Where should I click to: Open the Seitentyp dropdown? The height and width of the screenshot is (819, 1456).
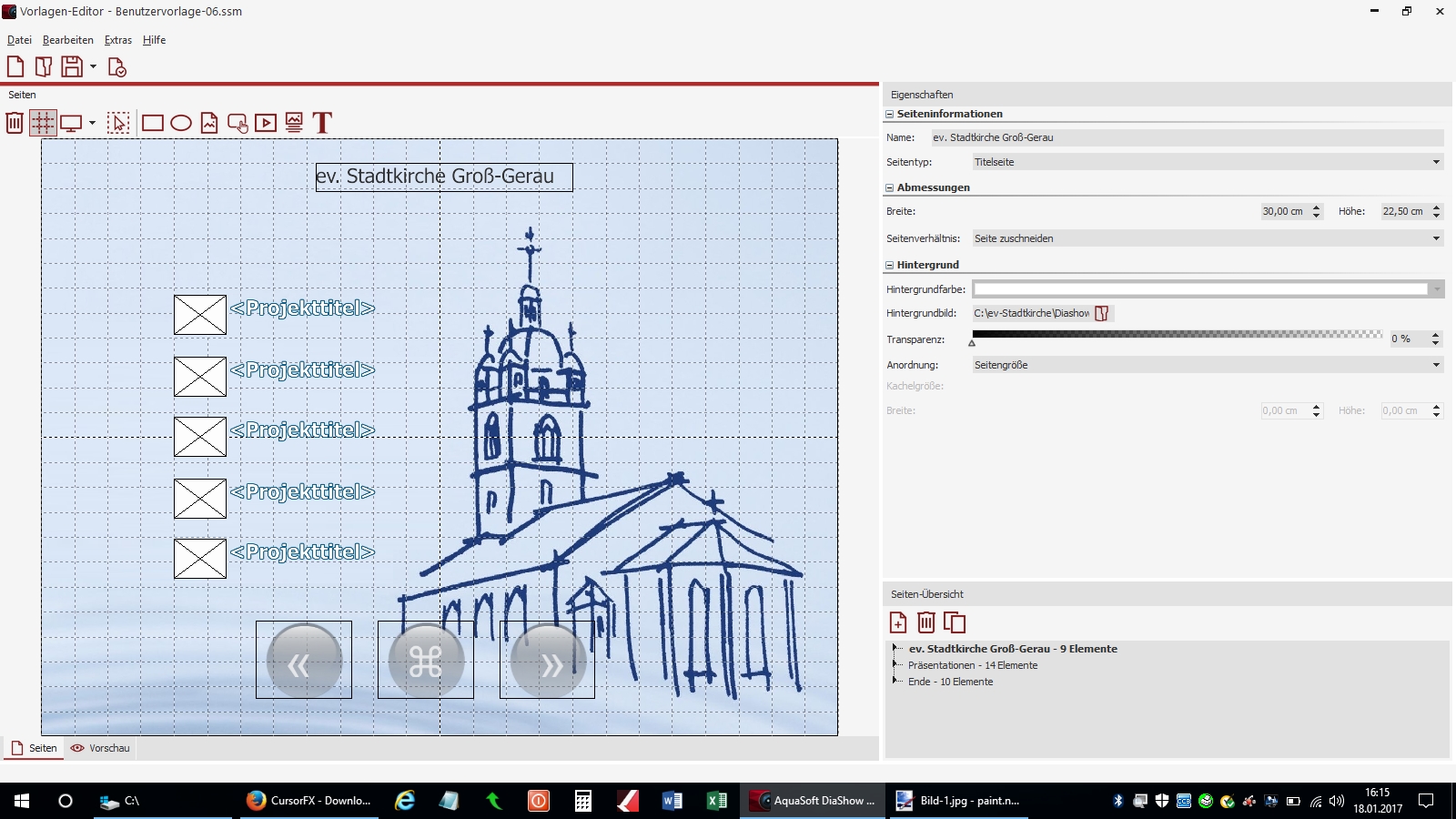(x=1436, y=162)
